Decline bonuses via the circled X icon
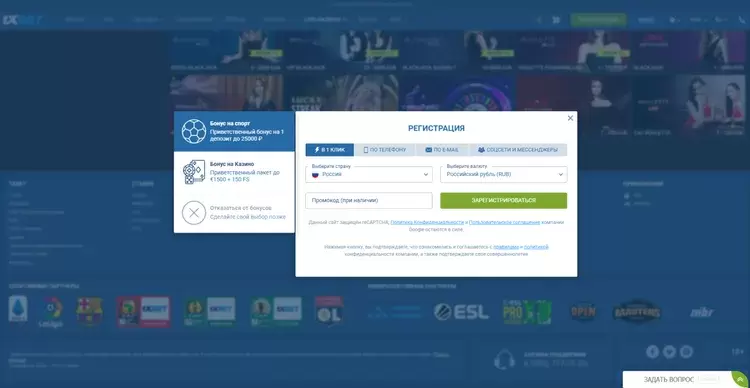750x388 pixels. pyautogui.click(x=194, y=213)
